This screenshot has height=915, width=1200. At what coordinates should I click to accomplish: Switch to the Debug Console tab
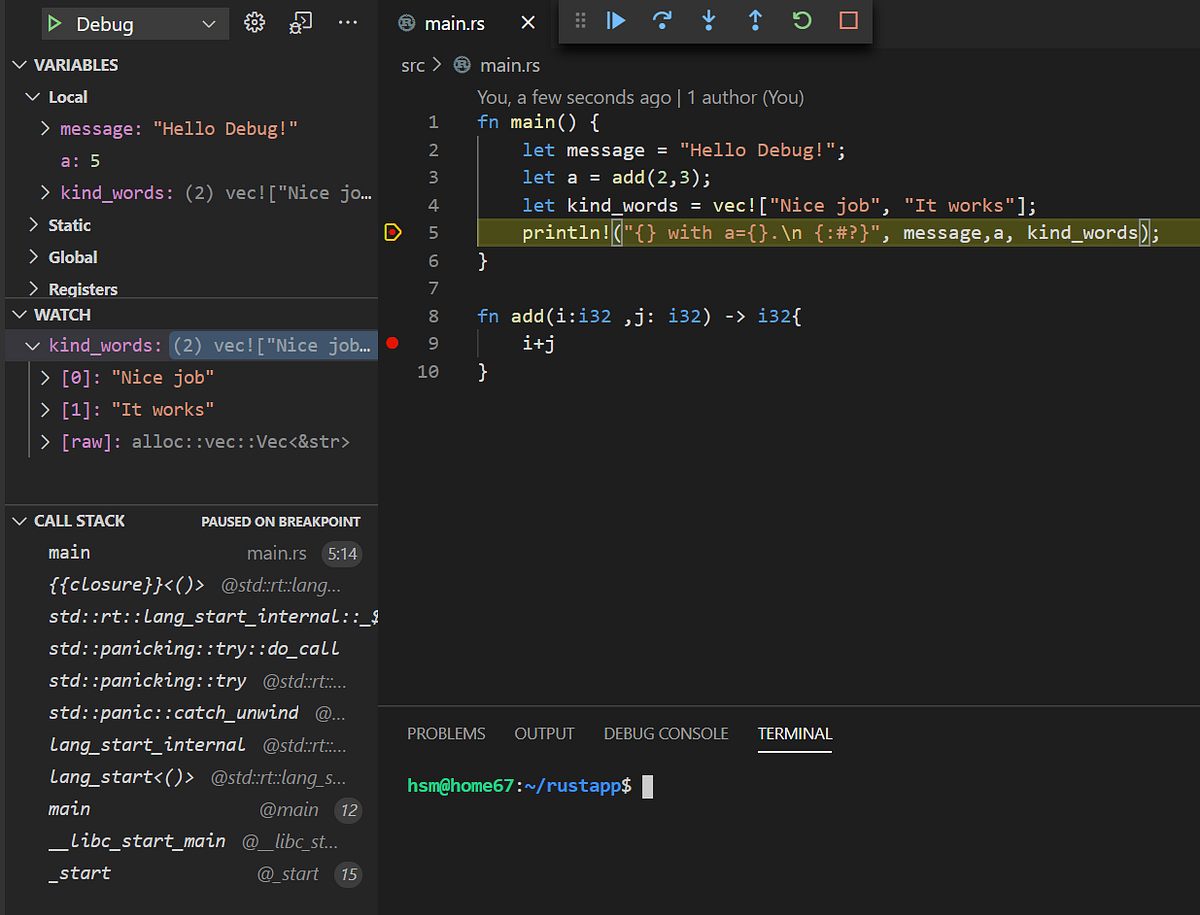[x=665, y=734]
